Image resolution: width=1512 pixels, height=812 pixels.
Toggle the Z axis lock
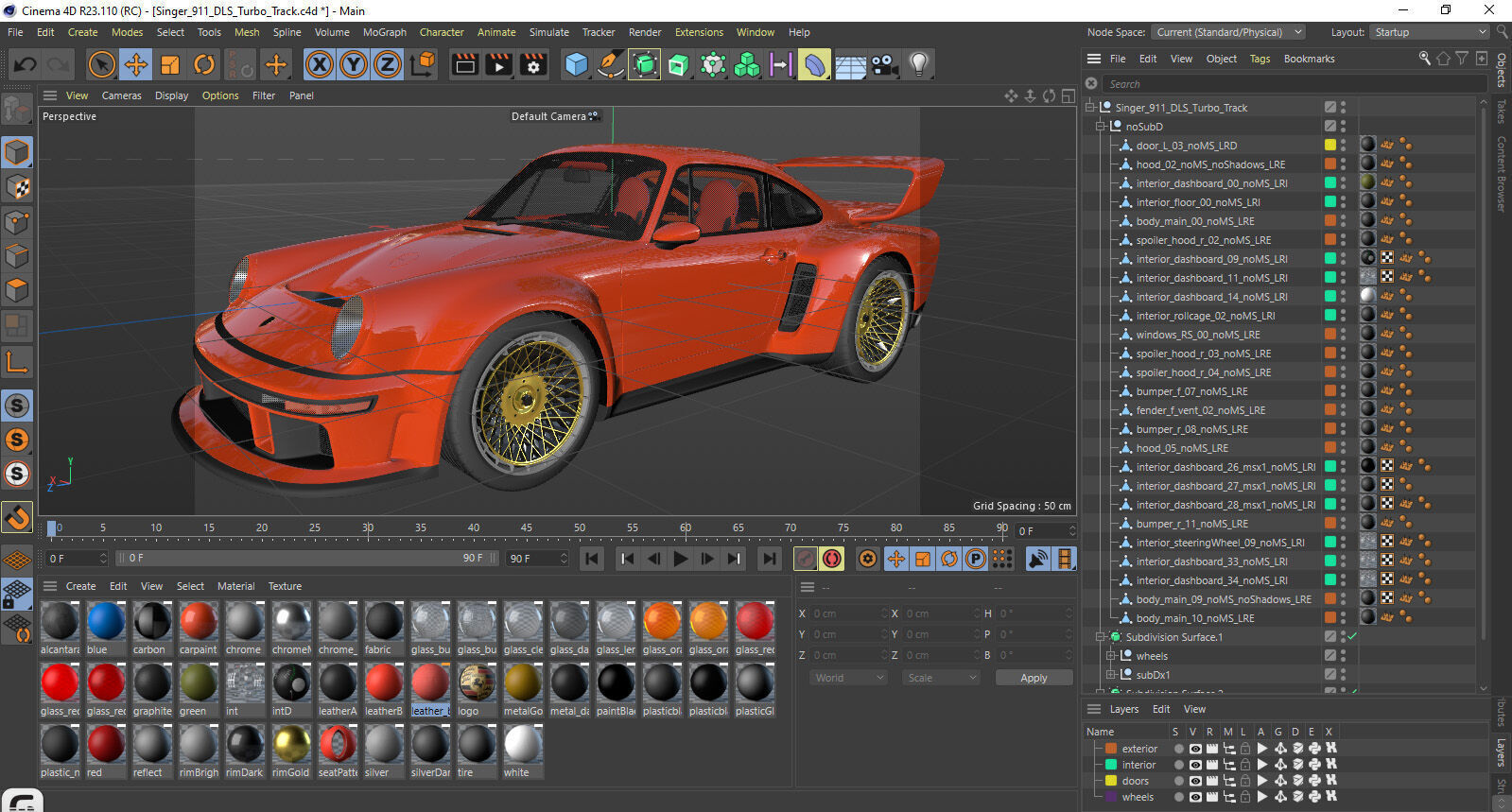coord(388,64)
